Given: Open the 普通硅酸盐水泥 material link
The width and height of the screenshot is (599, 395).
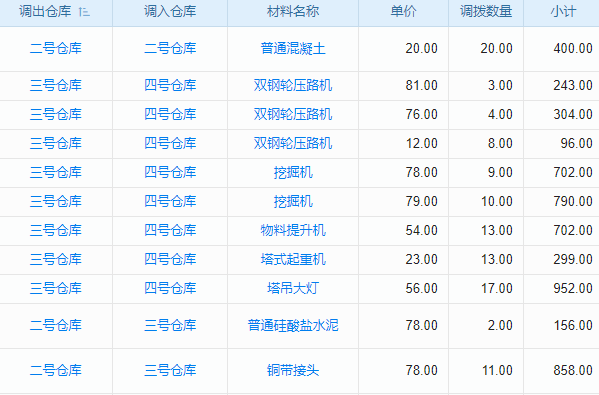Looking at the screenshot, I should 293,325.
